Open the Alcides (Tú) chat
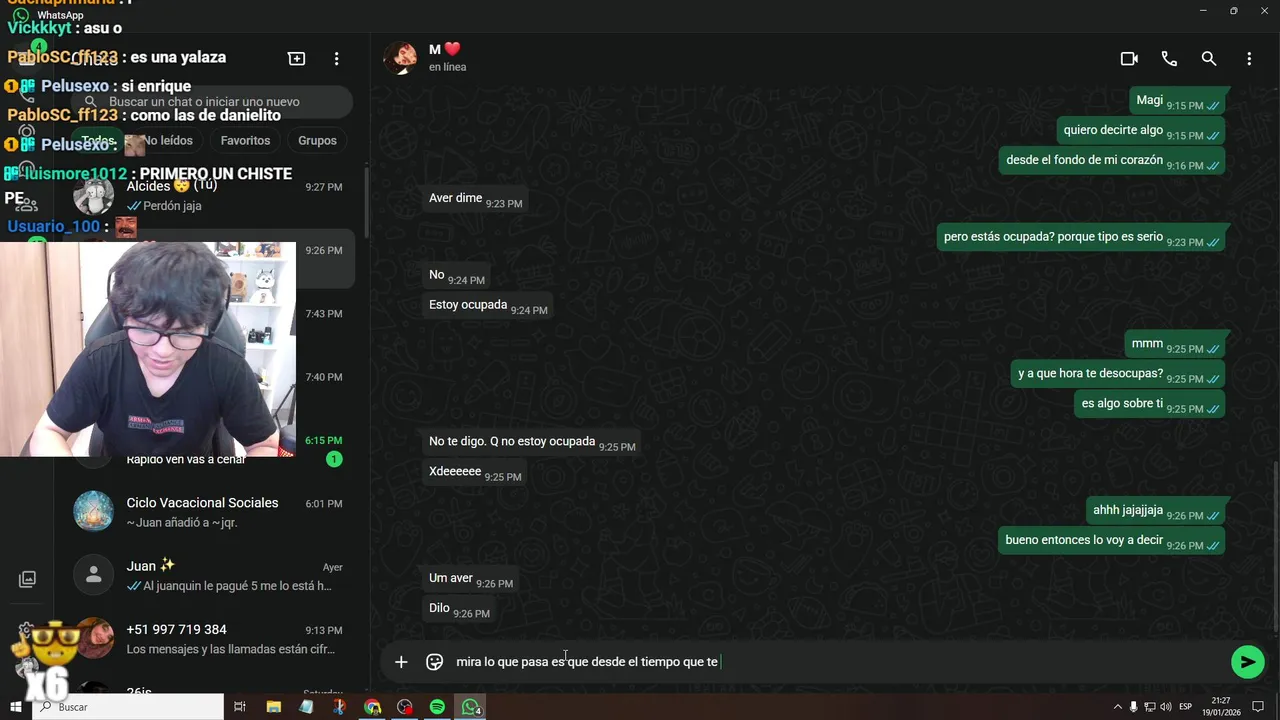 208,196
